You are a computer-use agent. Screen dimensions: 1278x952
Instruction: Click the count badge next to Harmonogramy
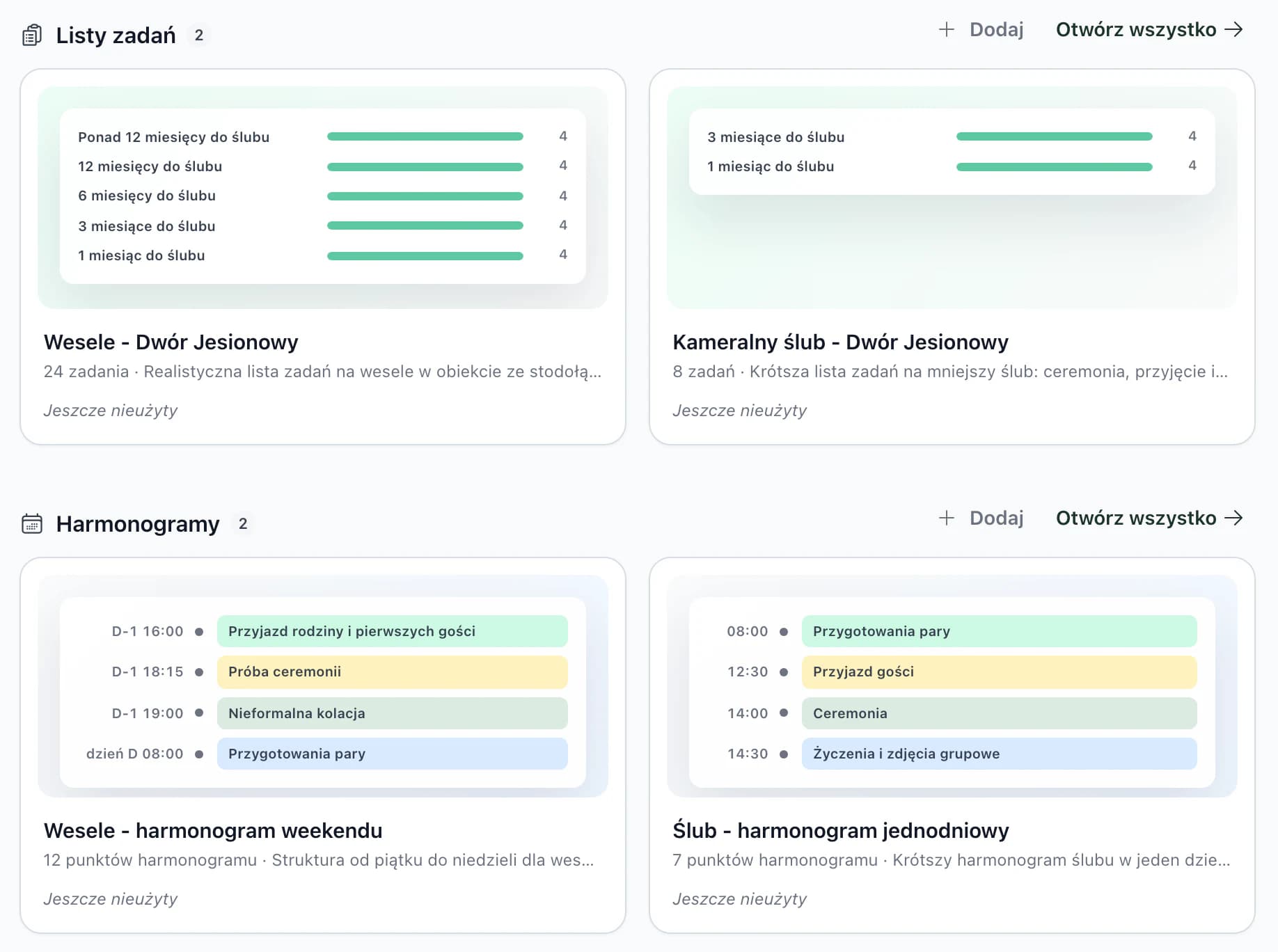click(x=243, y=523)
